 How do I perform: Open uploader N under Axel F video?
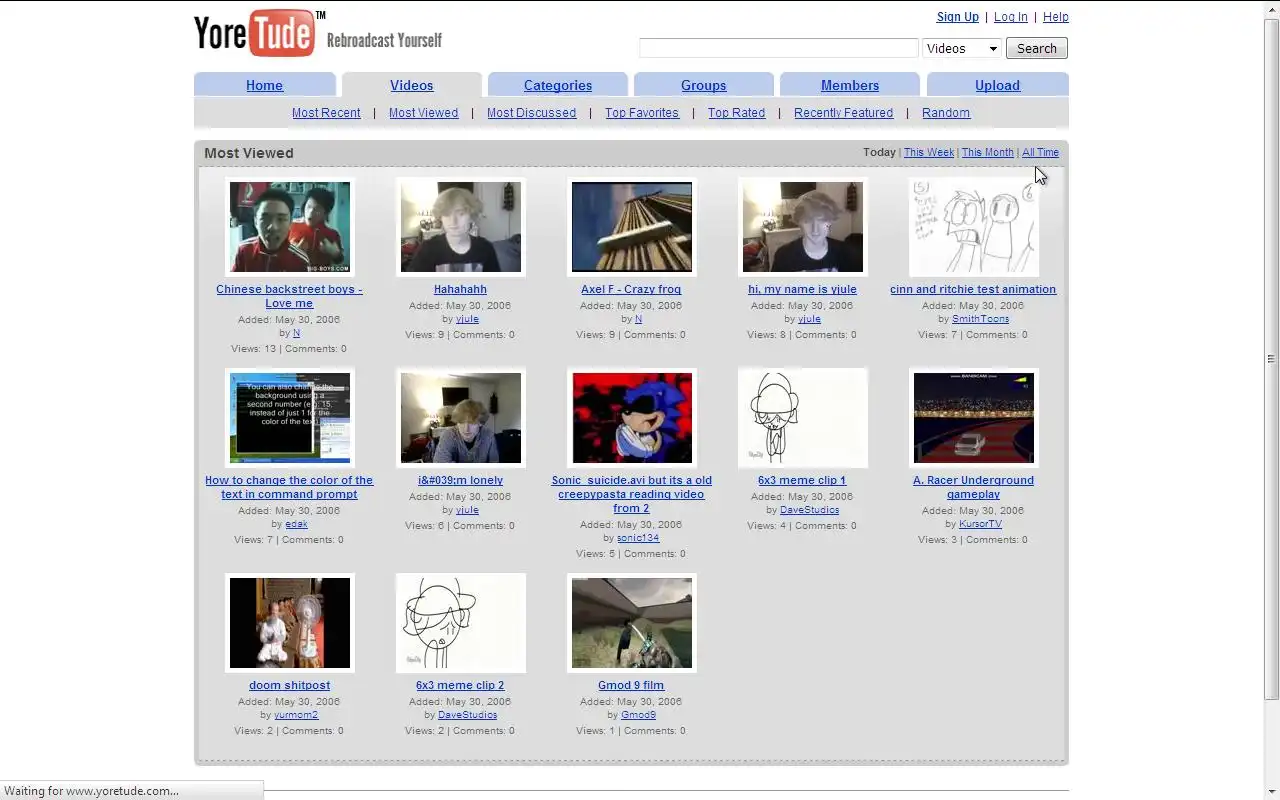click(638, 319)
